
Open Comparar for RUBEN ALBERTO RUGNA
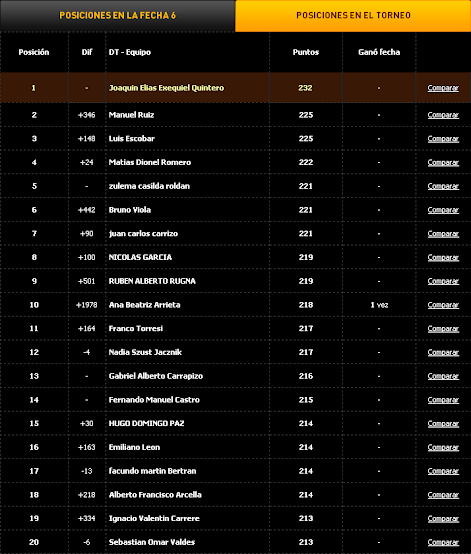pos(443,281)
